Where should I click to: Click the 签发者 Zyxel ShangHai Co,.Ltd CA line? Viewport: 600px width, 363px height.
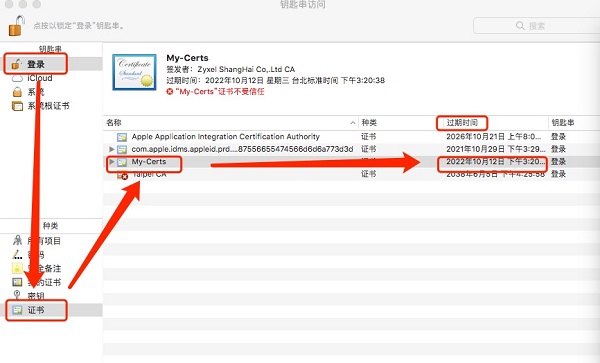(x=230, y=69)
